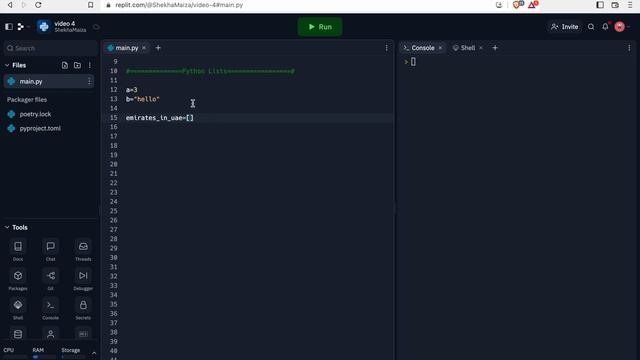Create a new file in Files
Image resolution: width=640 pixels, height=360 pixels.
coord(64,65)
